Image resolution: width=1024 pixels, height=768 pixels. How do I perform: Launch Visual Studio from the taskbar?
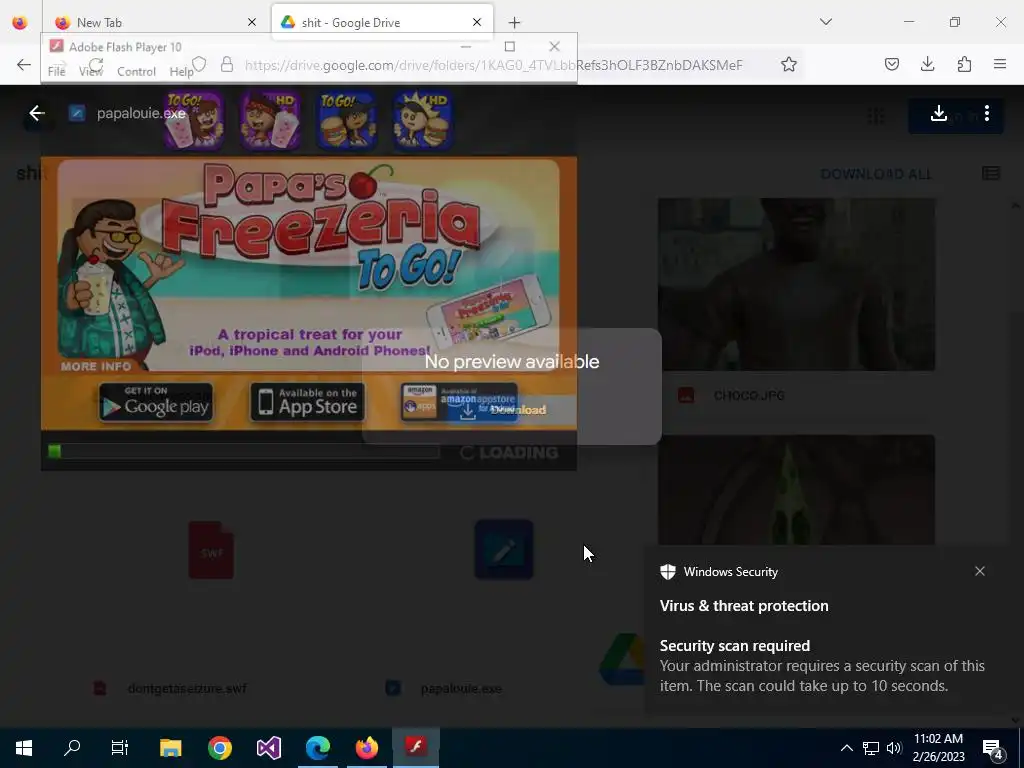tap(268, 747)
